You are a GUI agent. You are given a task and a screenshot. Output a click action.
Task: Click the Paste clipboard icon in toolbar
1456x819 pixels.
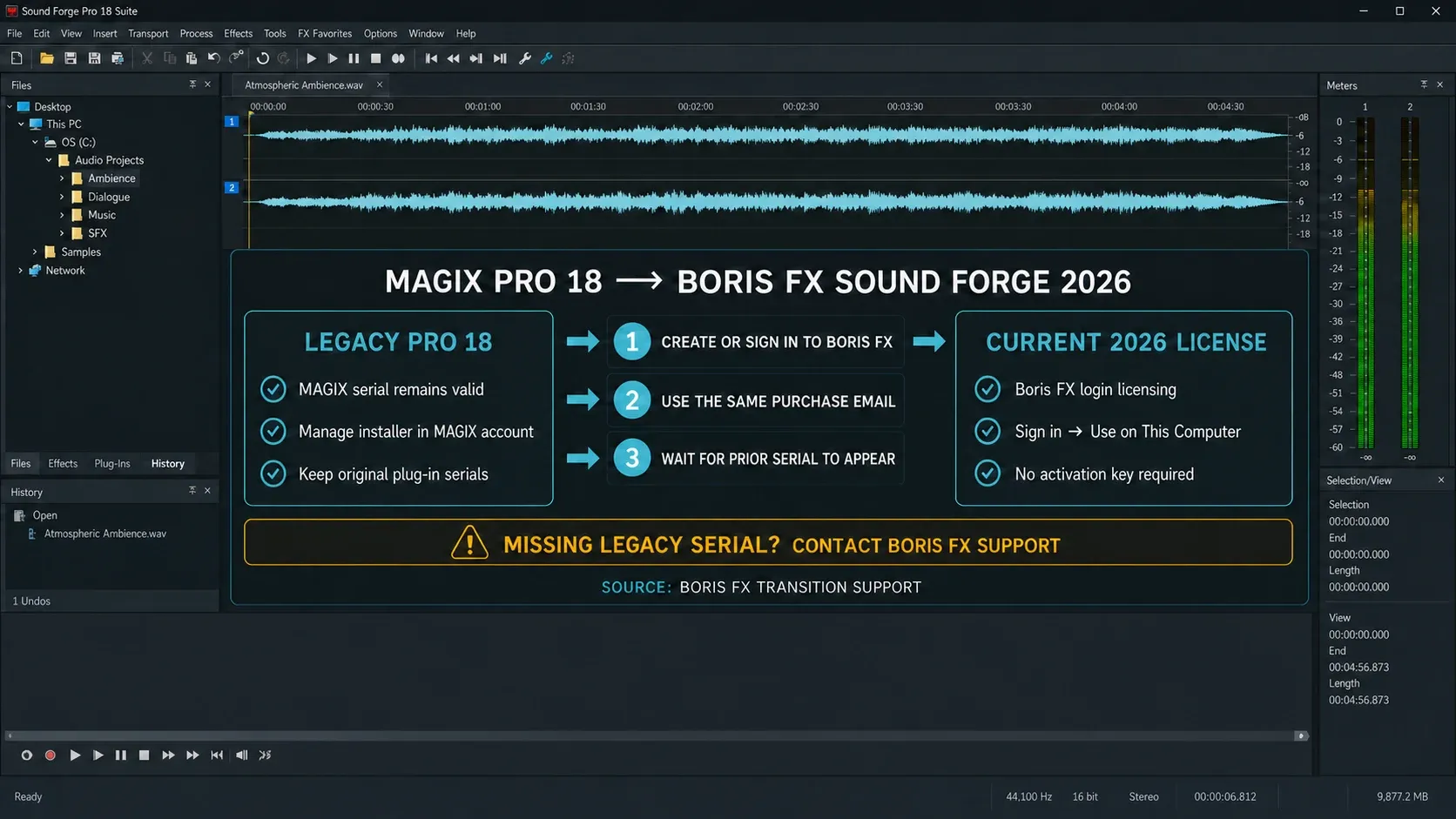click(192, 58)
